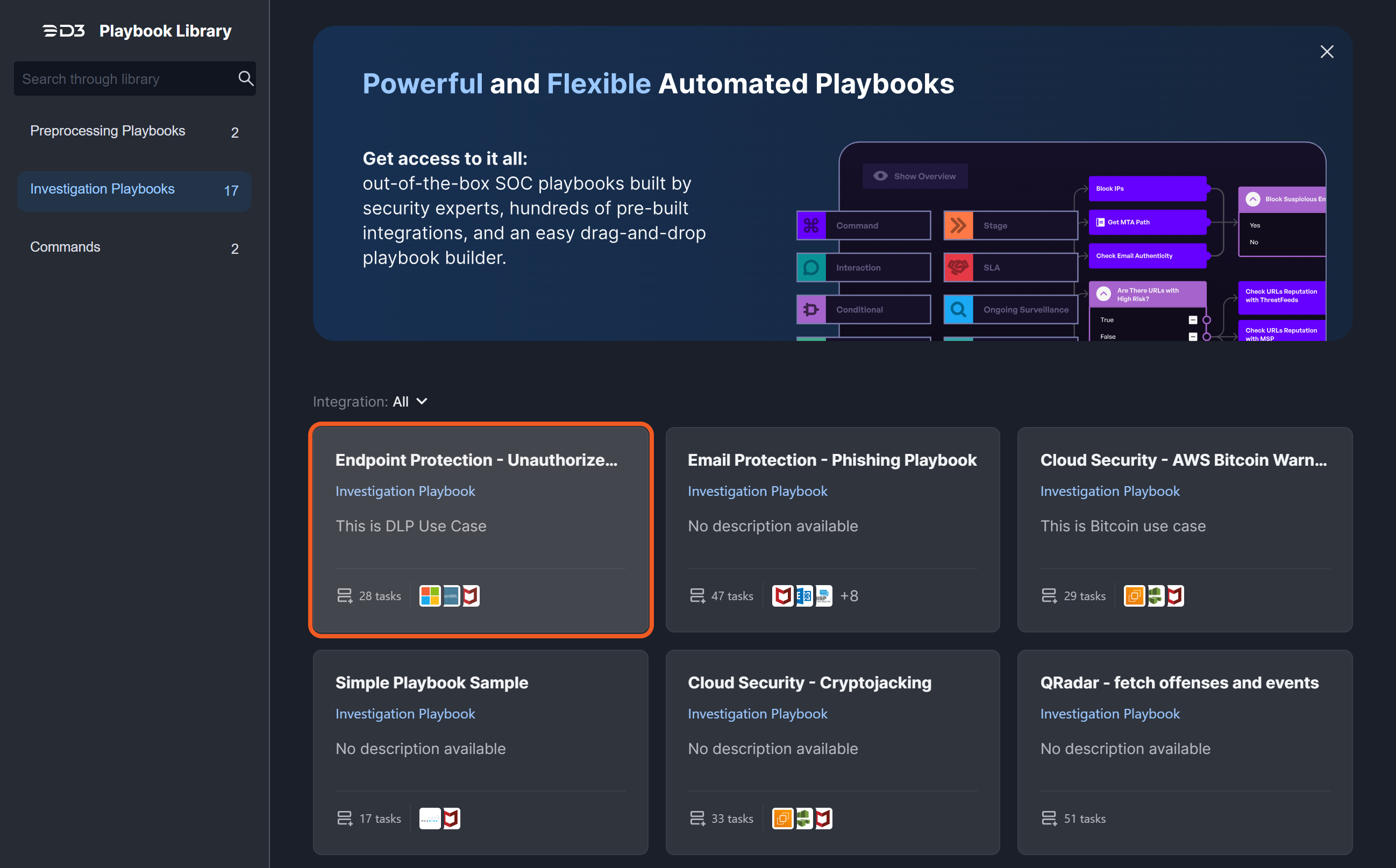Viewport: 1396px width, 868px height.
Task: Open the Commands section in the sidebar
Action: (65, 247)
